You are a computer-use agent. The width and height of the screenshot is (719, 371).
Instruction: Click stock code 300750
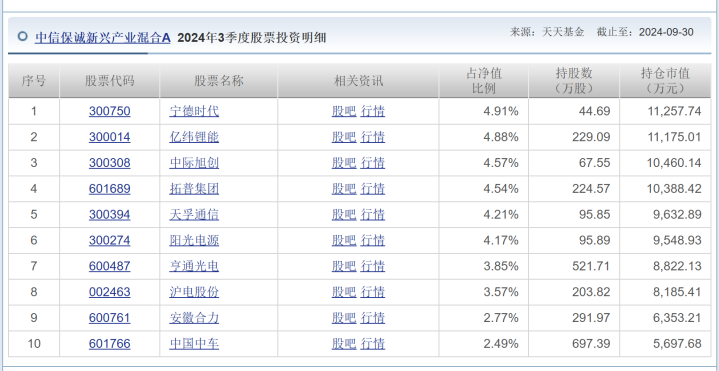[110, 111]
